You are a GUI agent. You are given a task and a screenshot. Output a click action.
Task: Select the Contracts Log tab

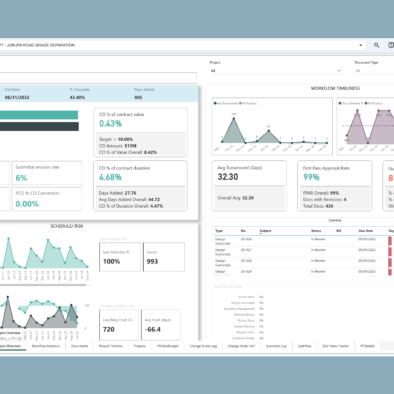(x=276, y=346)
